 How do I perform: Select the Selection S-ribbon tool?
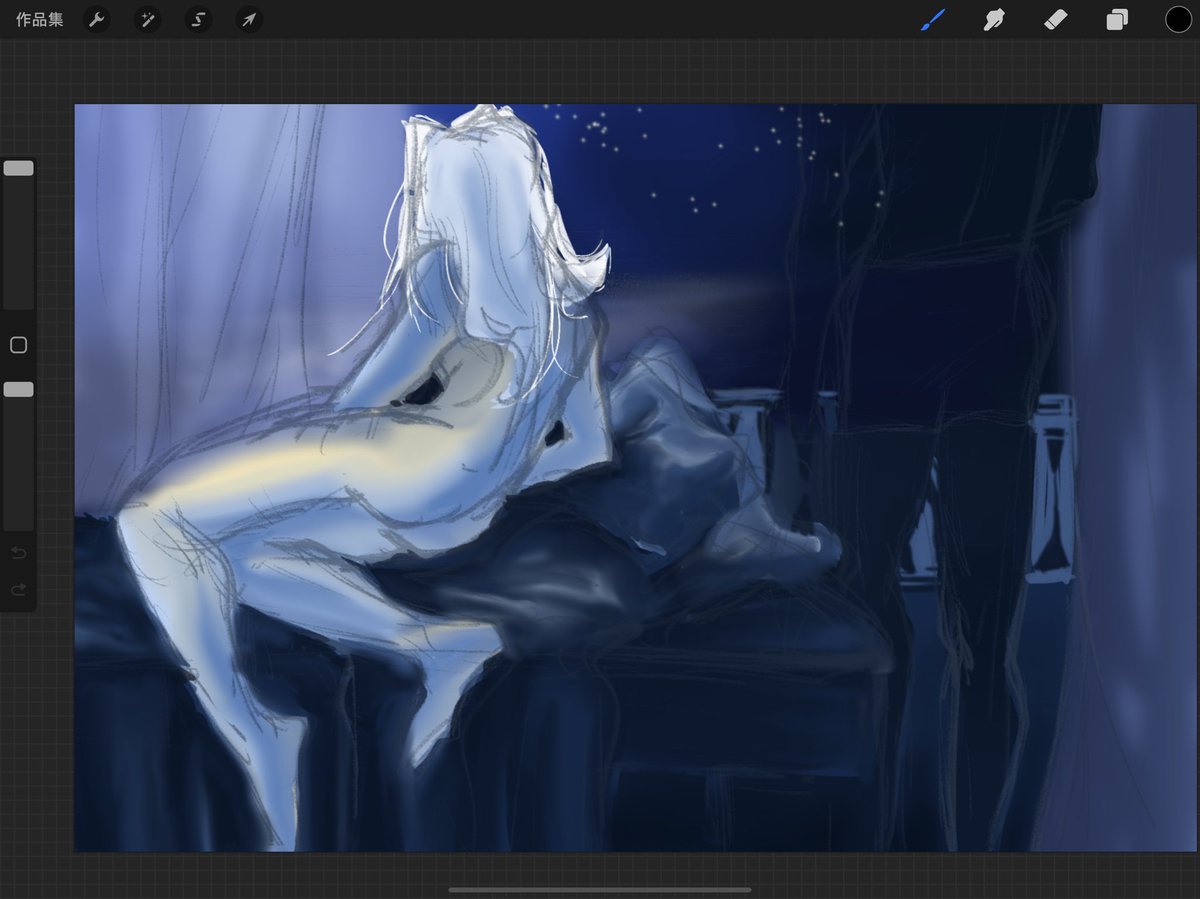[x=198, y=19]
